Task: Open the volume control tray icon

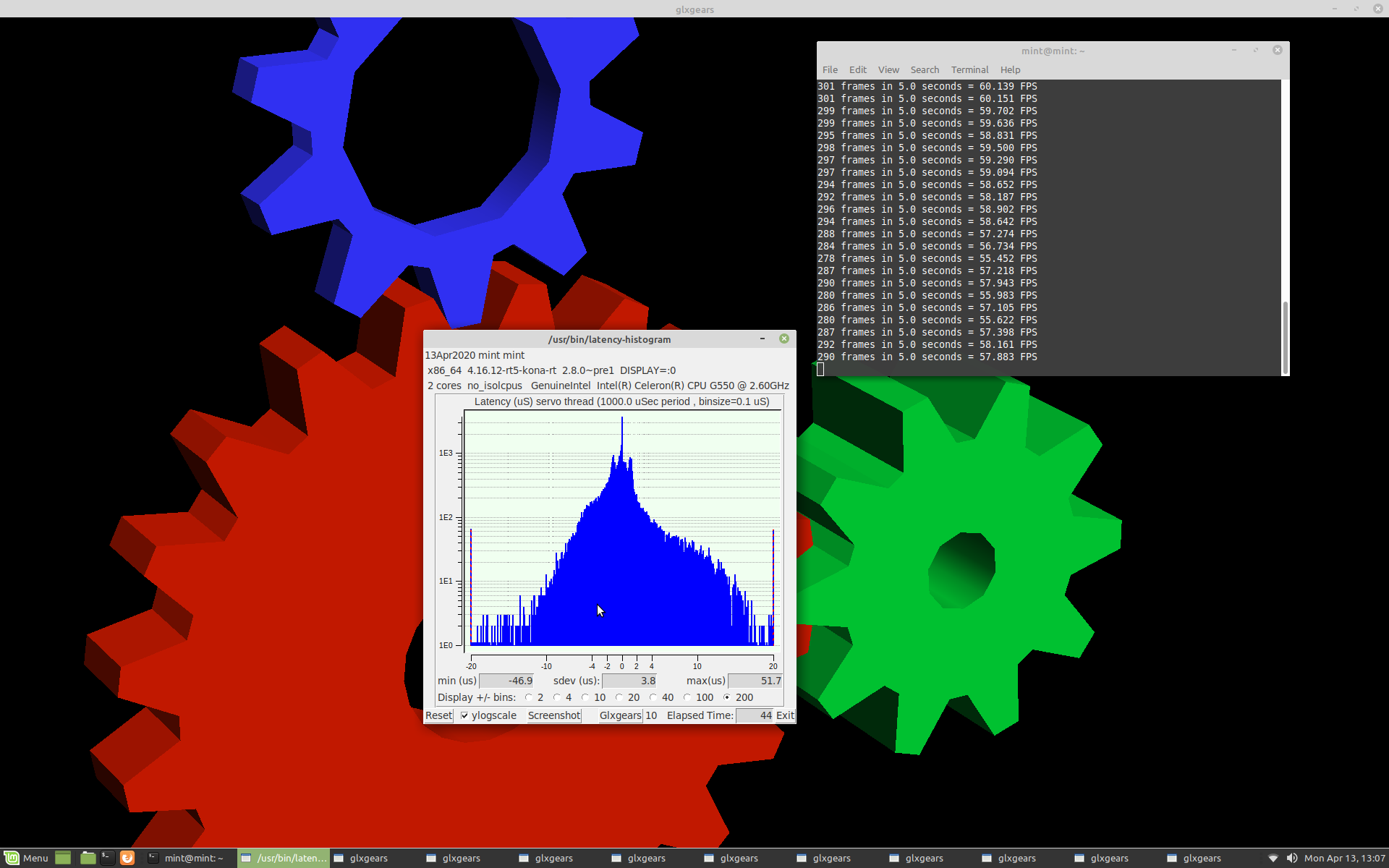Action: 1292,858
